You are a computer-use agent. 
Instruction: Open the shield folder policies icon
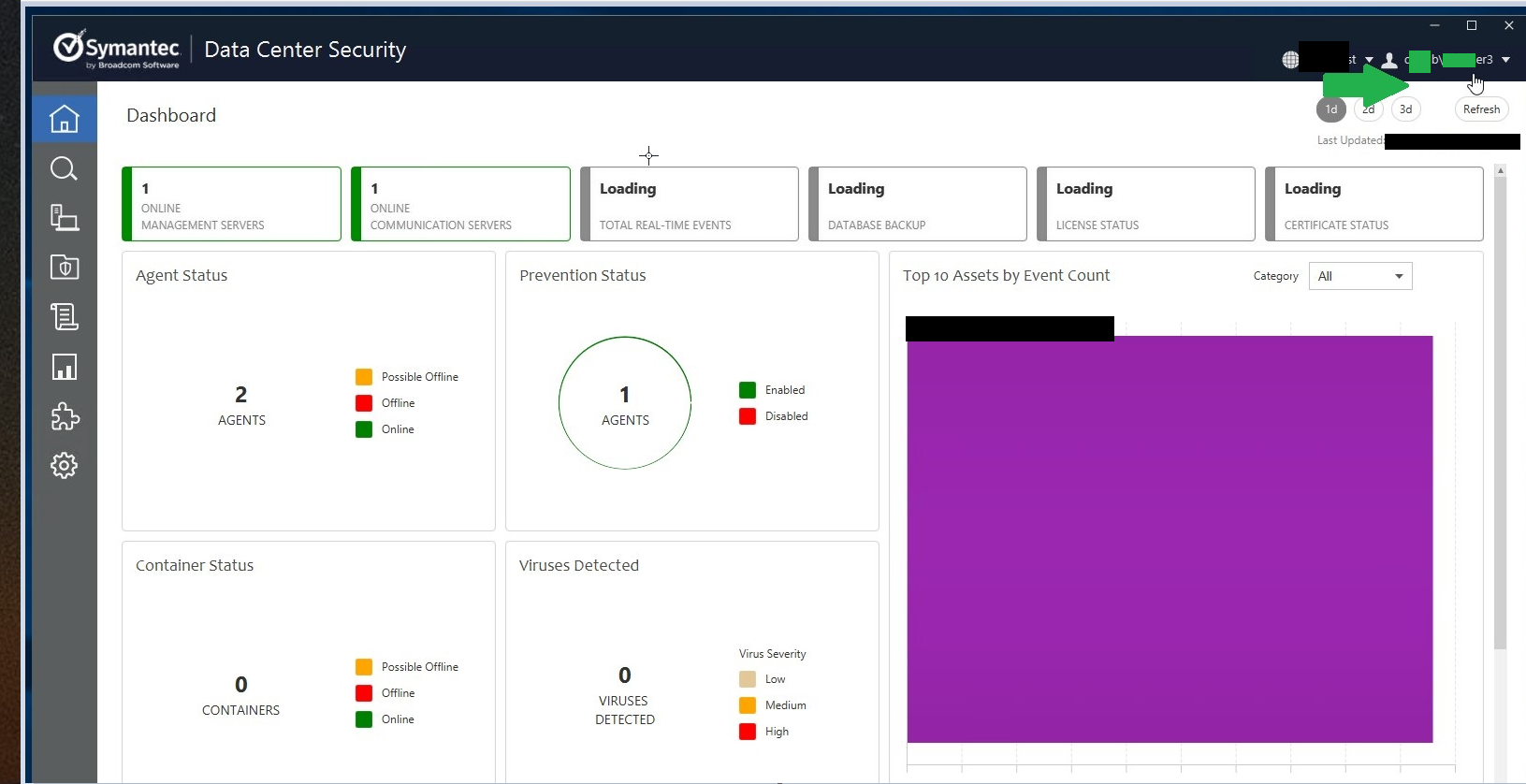(64, 268)
